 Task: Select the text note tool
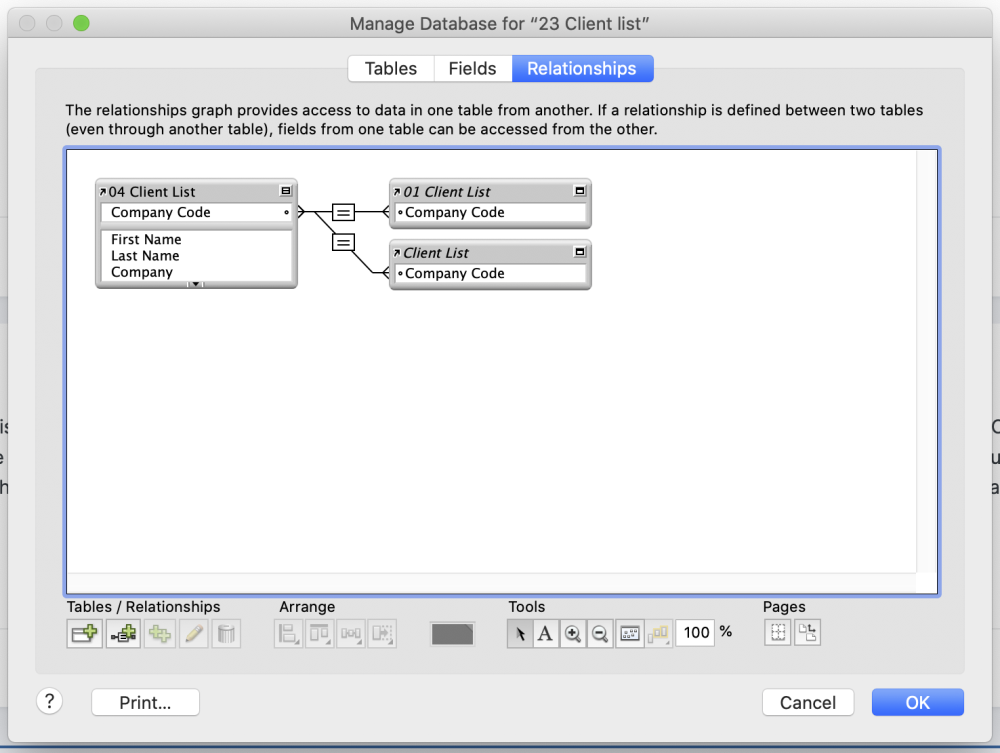pyautogui.click(x=546, y=632)
